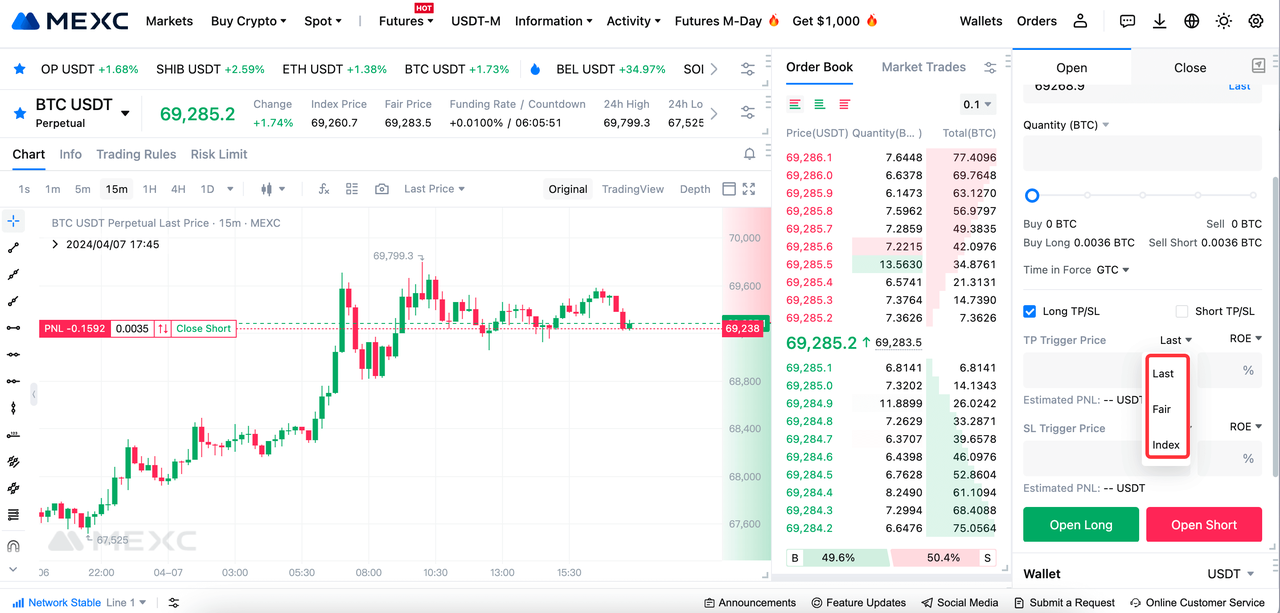The image size is (1280, 613).
Task: Uncheck the Long TP/SL checkbox
Action: tap(1030, 311)
